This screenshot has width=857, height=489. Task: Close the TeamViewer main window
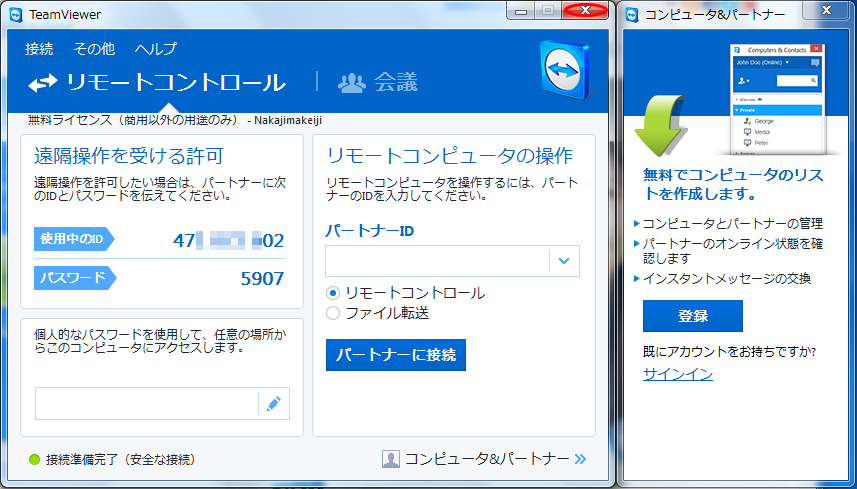tap(585, 10)
